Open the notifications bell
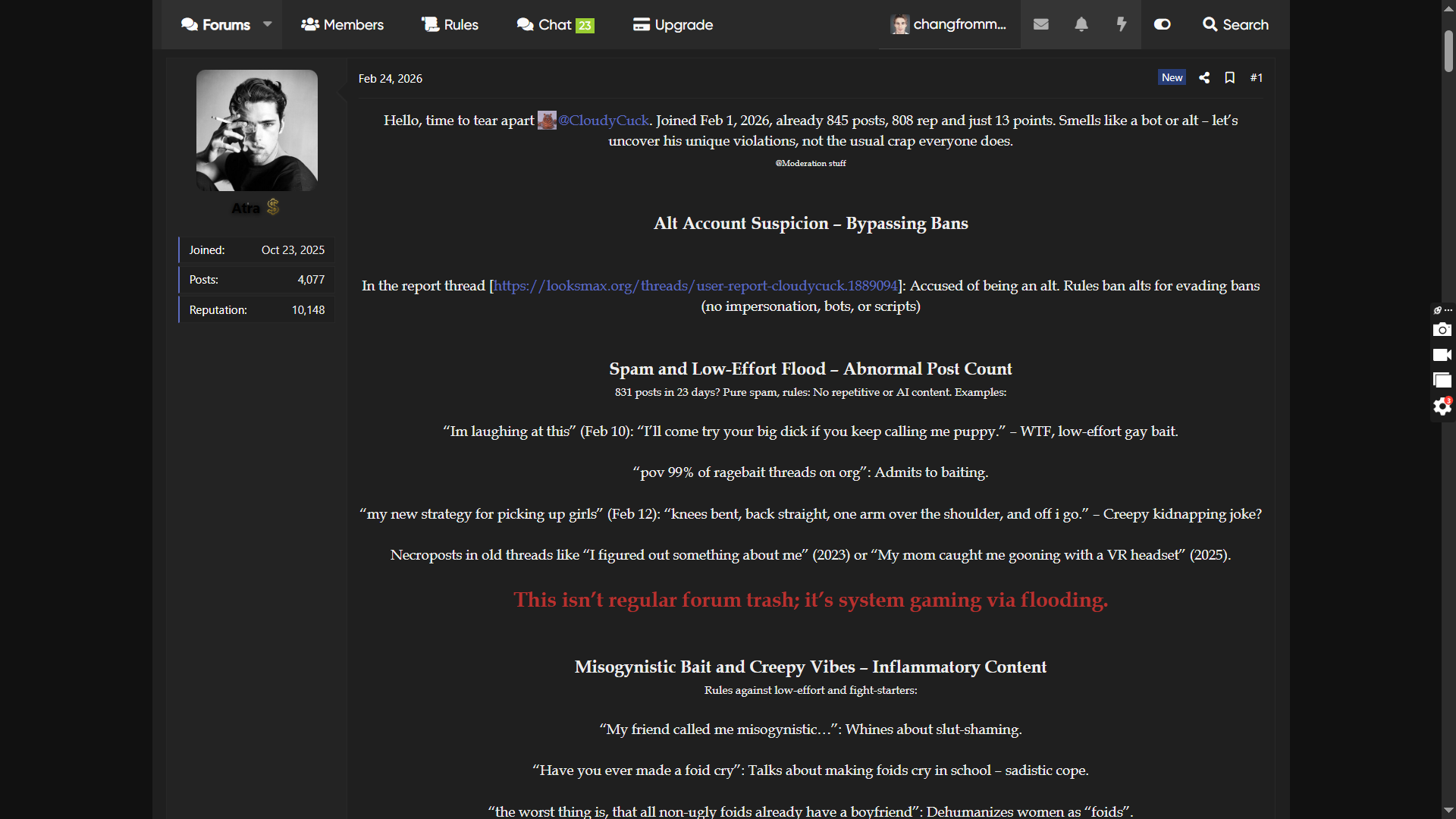This screenshot has height=819, width=1456. pos(1081,24)
